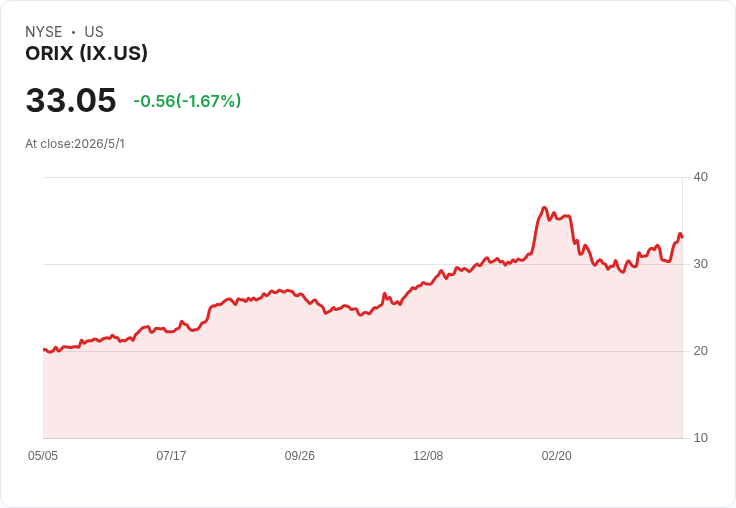Click the 30 price axis label
736x508 pixels.
tap(700, 264)
